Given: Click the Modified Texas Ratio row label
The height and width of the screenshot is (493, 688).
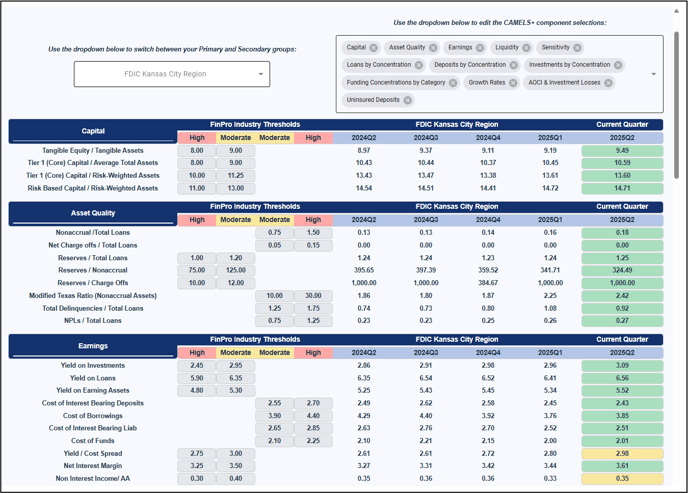Looking at the screenshot, I should click(94, 296).
